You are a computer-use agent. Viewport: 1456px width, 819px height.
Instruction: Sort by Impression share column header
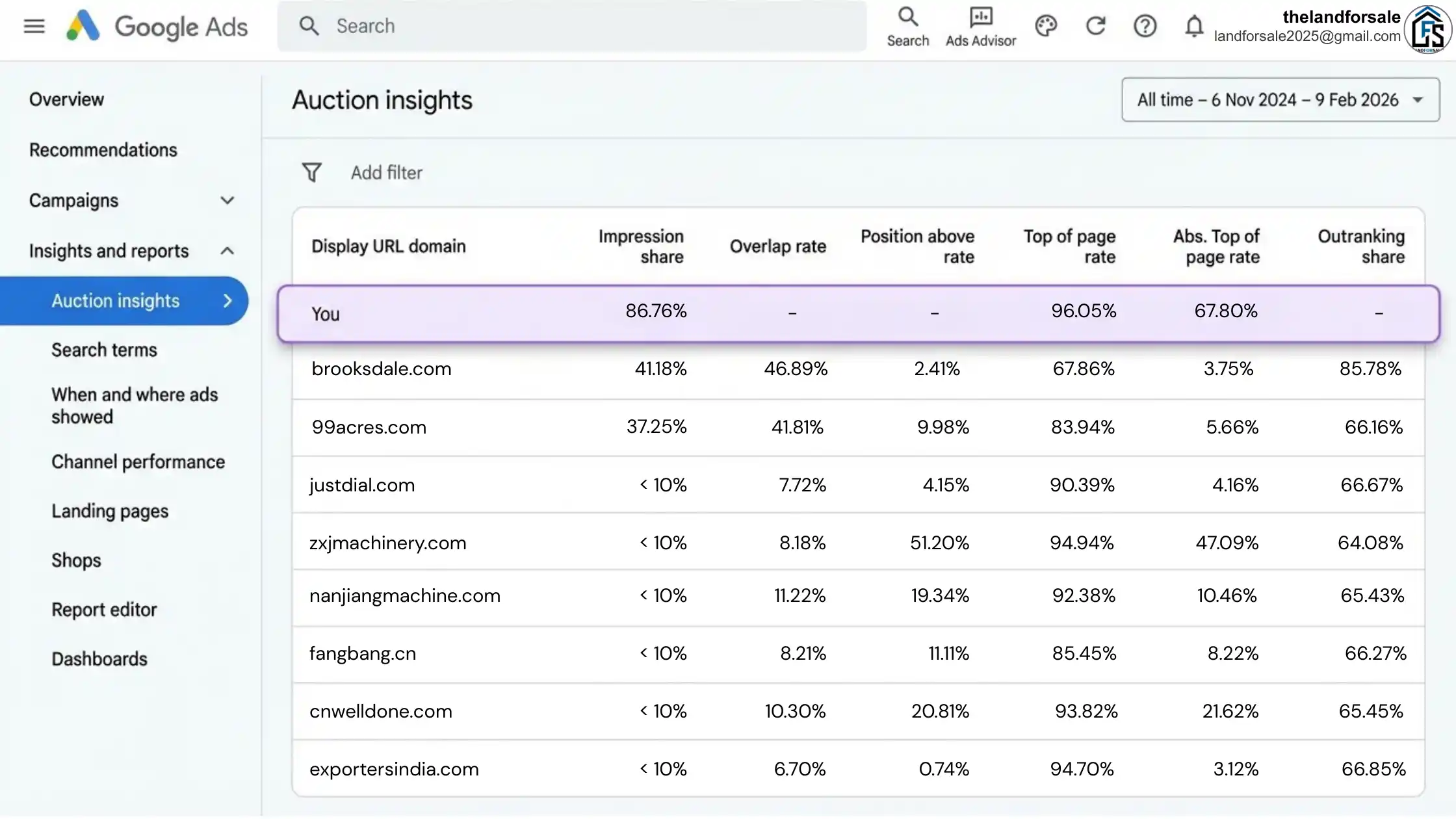[640, 246]
